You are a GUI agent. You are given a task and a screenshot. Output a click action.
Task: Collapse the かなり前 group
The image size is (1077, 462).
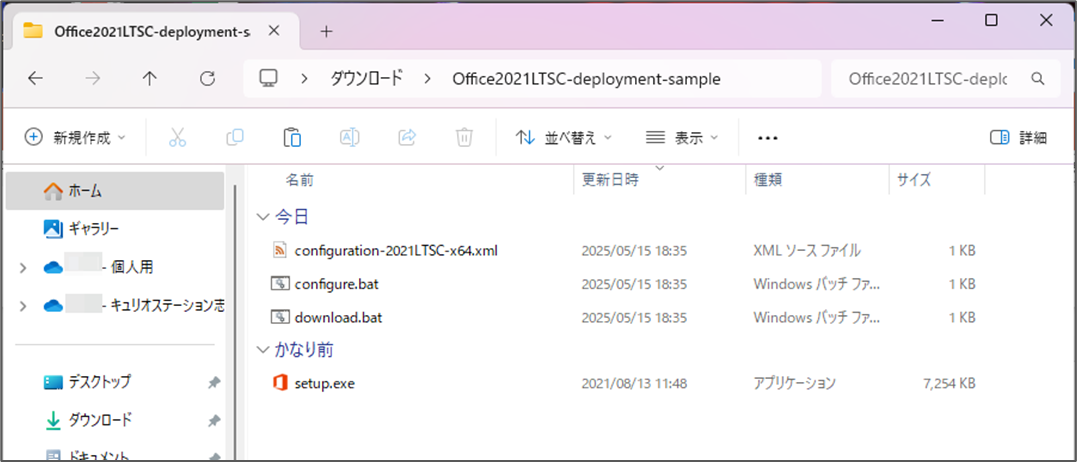click(263, 350)
